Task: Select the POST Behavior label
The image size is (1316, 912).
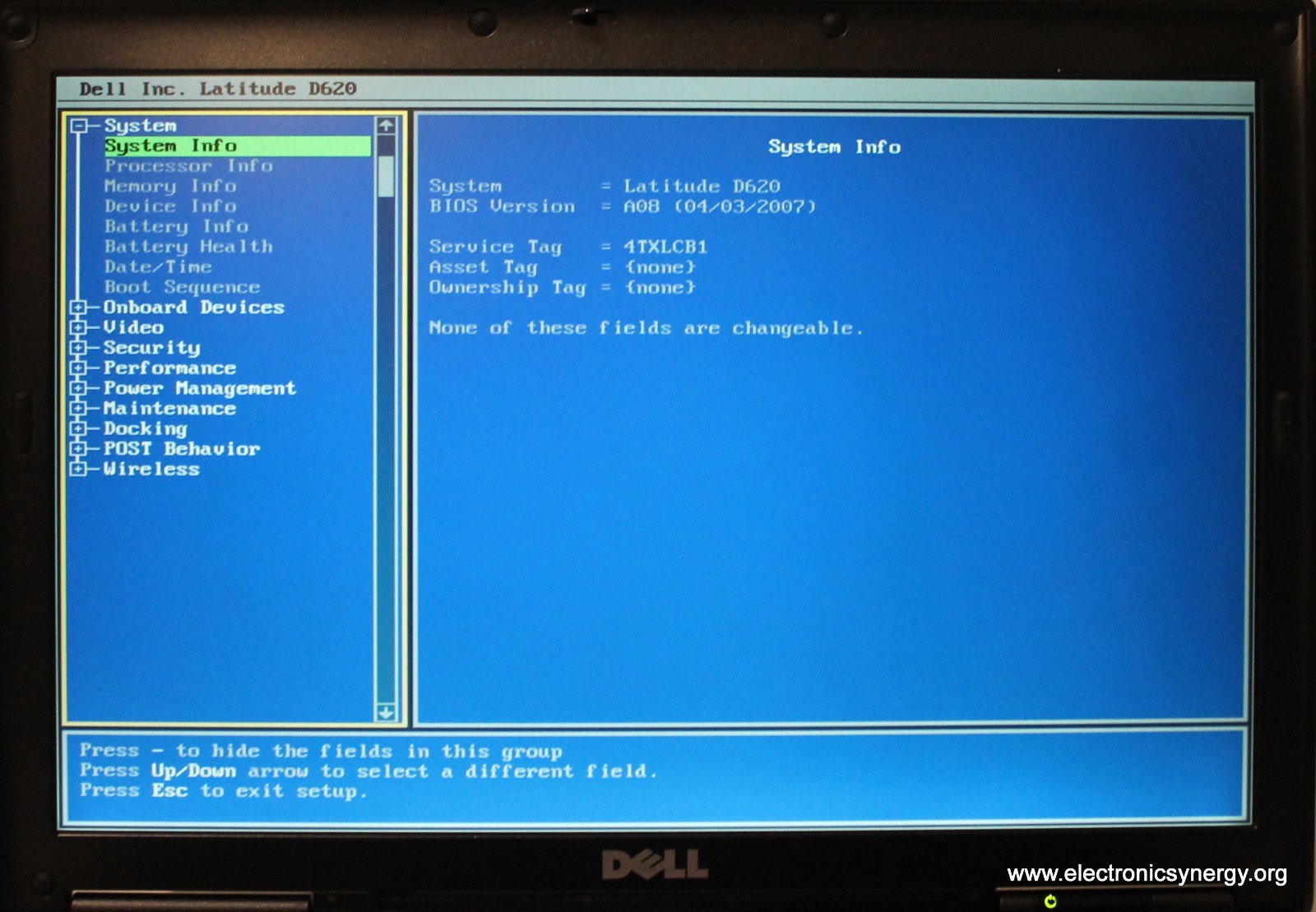Action: [182, 448]
